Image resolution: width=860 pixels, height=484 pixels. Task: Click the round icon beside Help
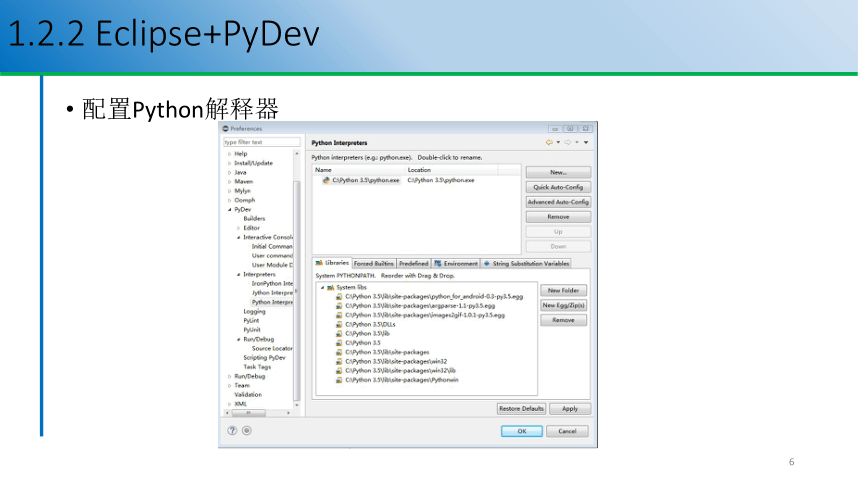(247, 431)
